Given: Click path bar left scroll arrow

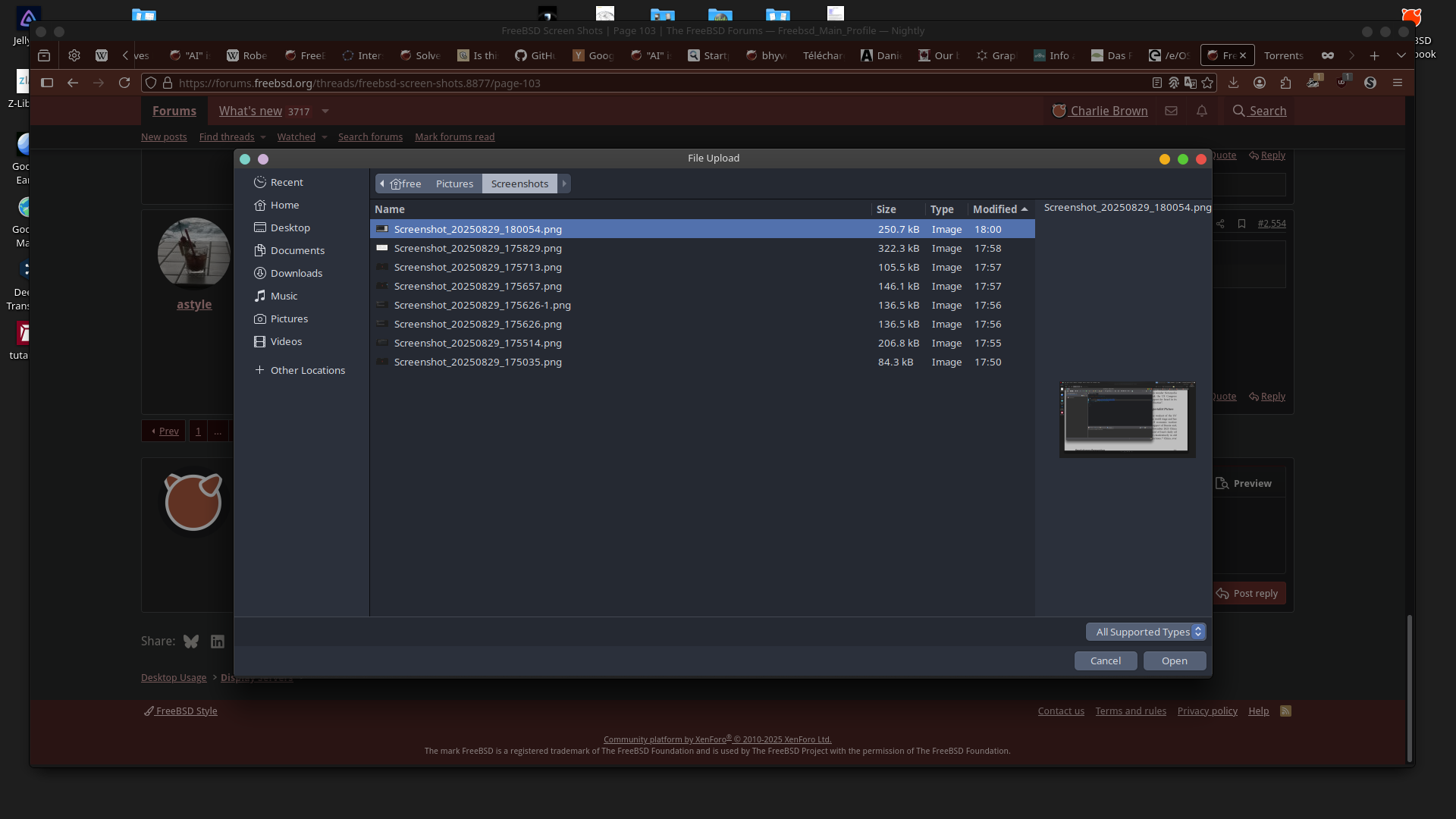Looking at the screenshot, I should (382, 184).
